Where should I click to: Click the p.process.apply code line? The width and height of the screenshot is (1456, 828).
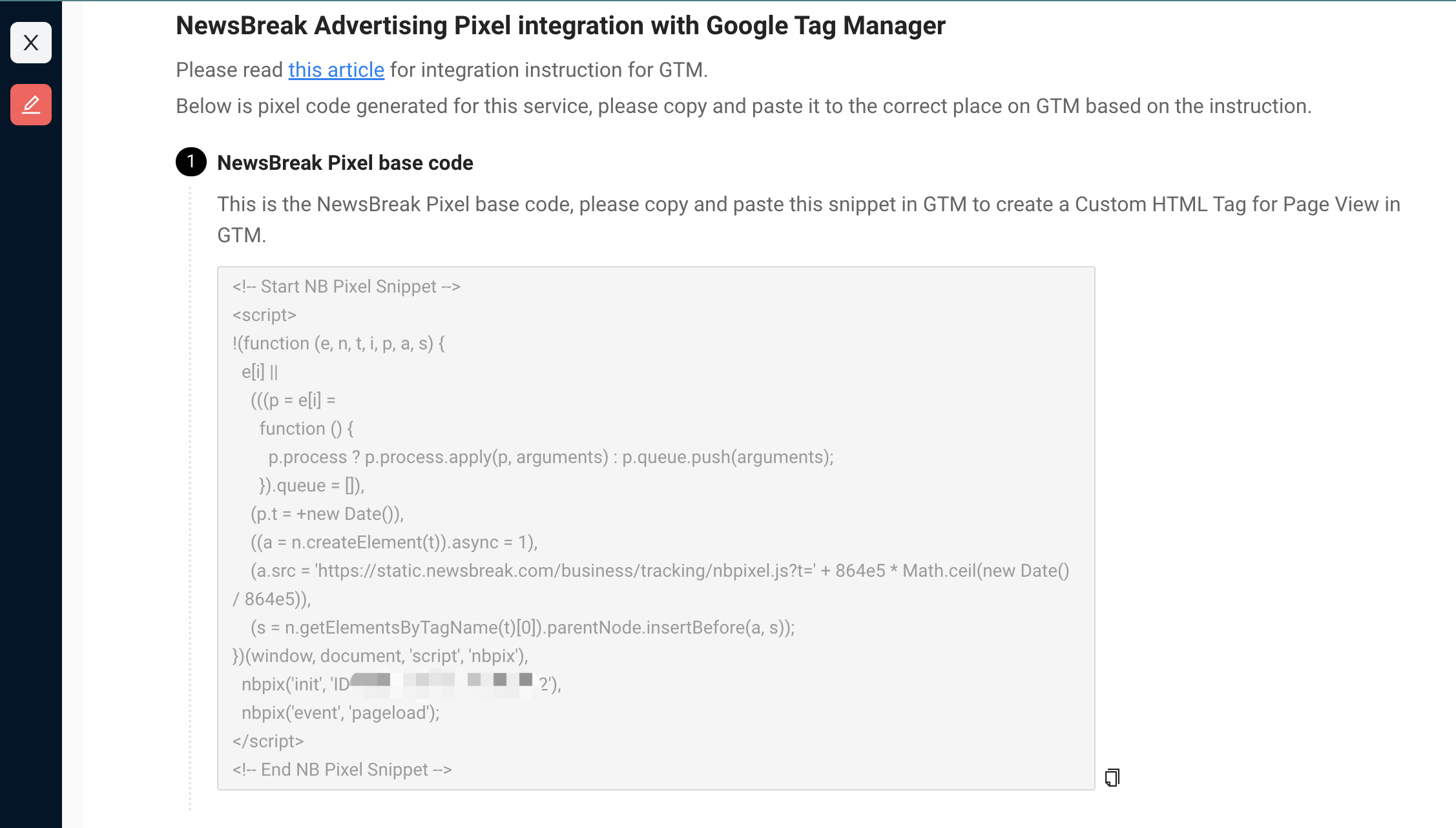(x=551, y=457)
